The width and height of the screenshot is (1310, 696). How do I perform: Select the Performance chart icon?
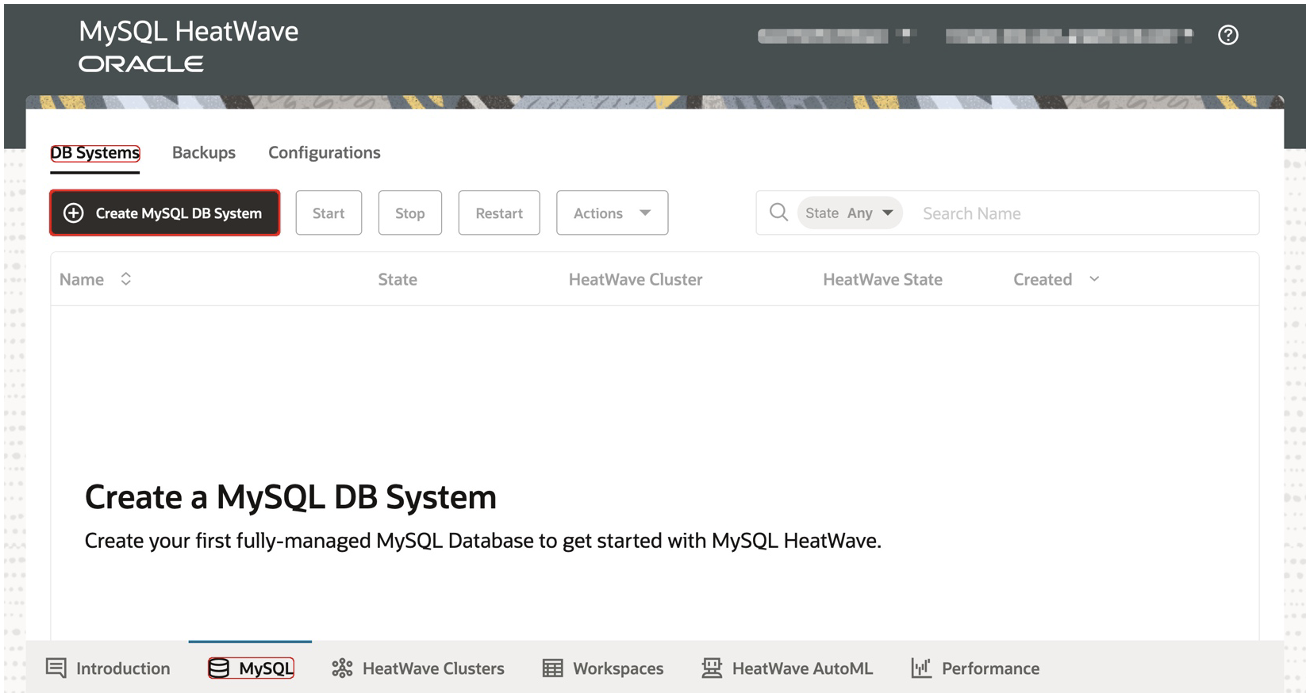pos(922,668)
